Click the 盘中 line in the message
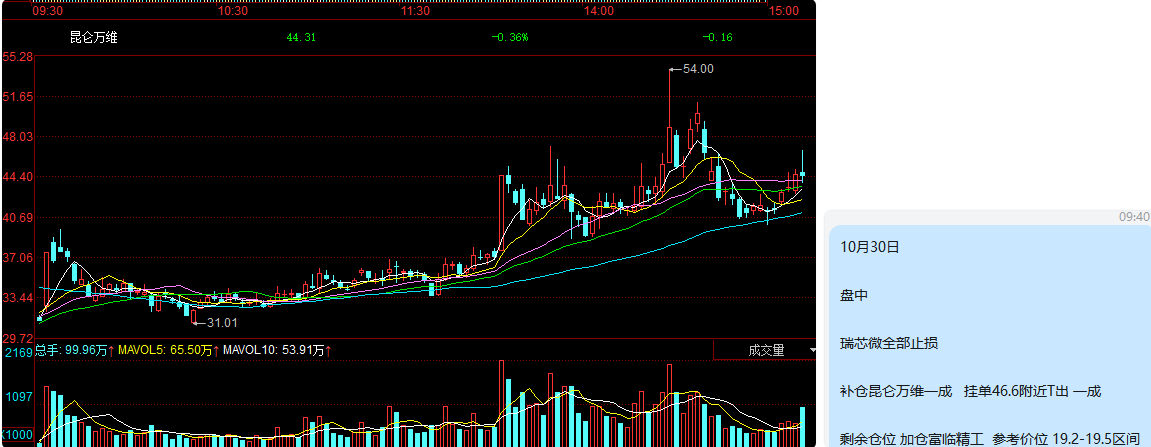The width and height of the screenshot is (1151, 447). click(854, 296)
